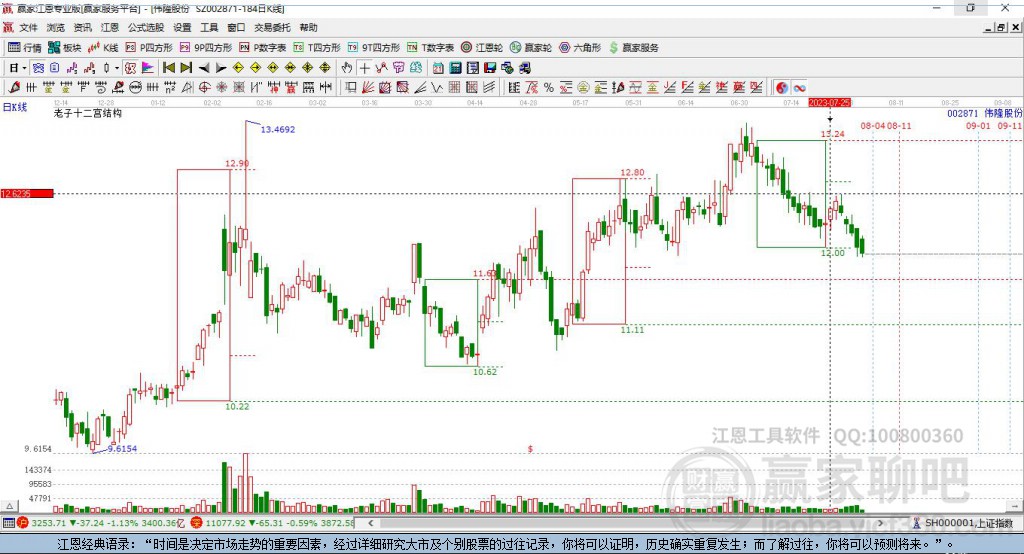
Task: Open the 文件 menu
Action: point(29,27)
